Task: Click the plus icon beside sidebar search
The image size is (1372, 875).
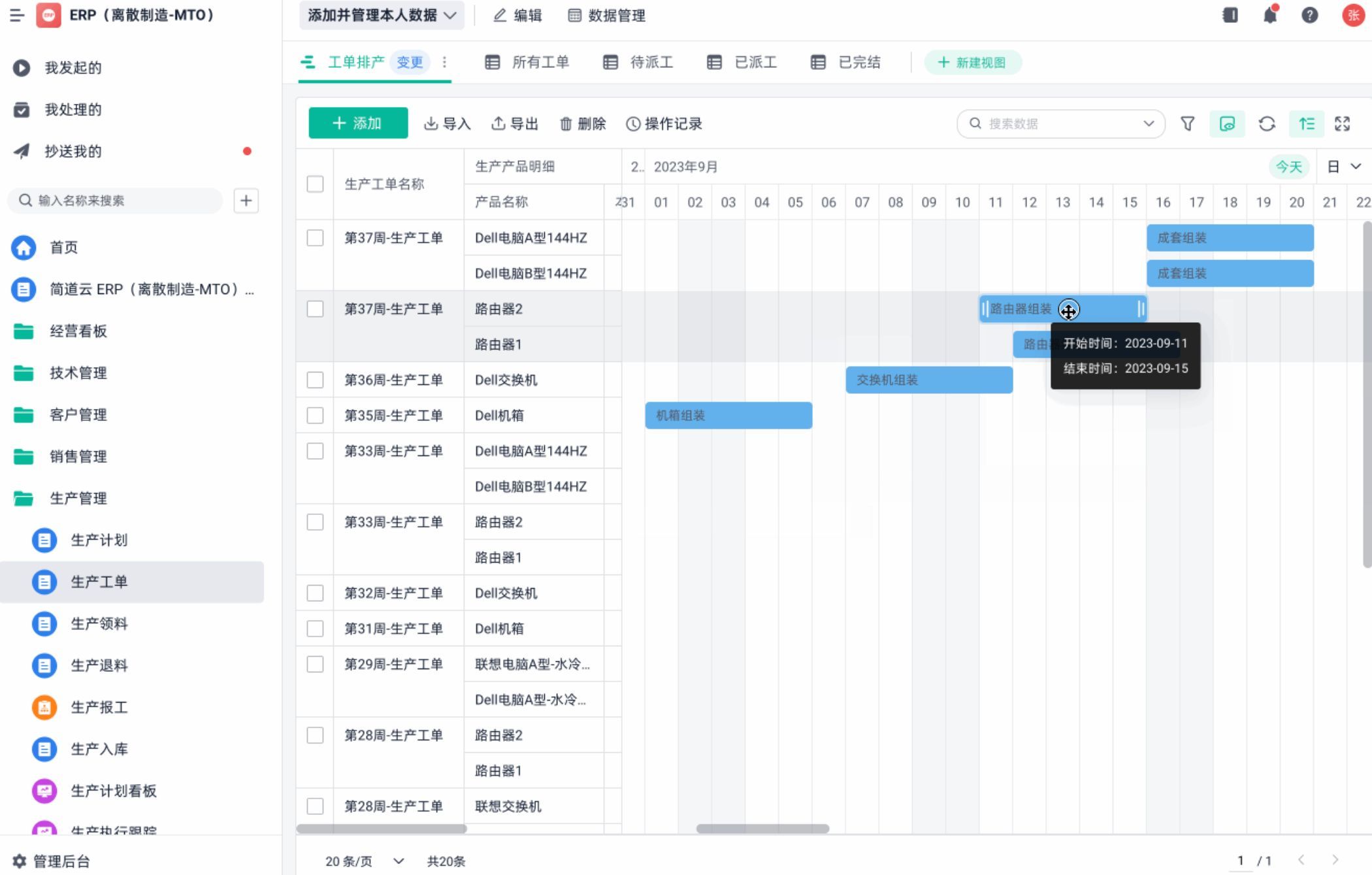Action: 246,201
